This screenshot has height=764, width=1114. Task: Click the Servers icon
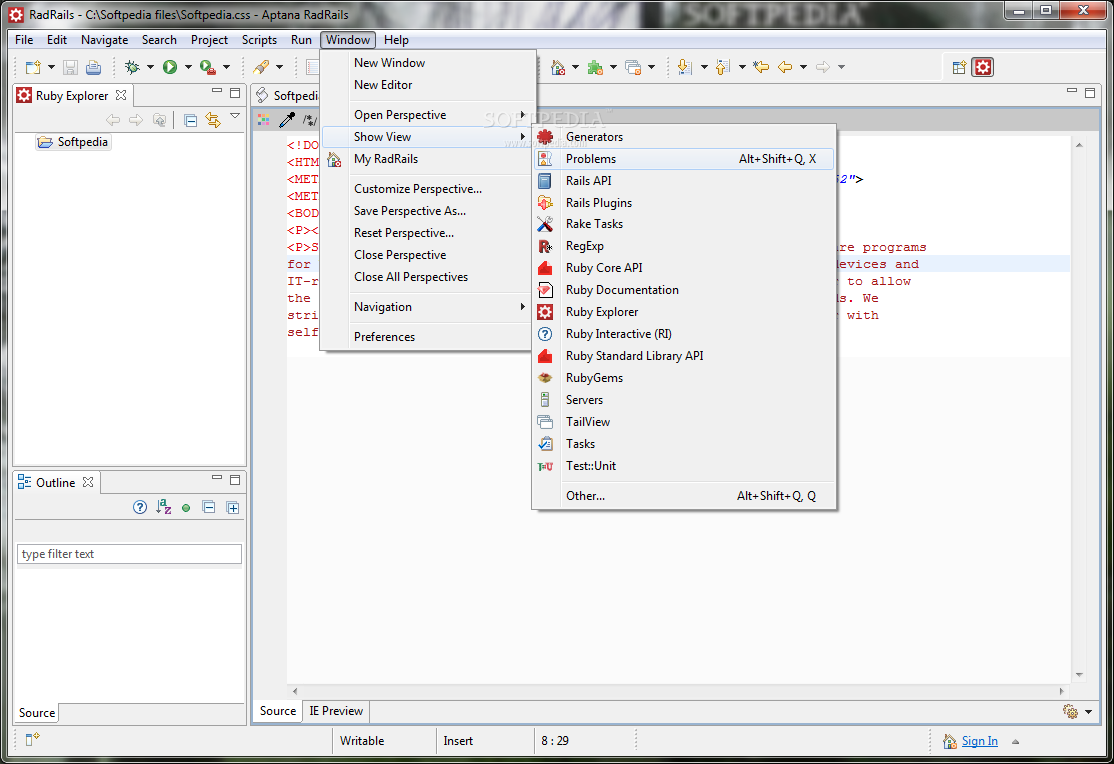(545, 400)
